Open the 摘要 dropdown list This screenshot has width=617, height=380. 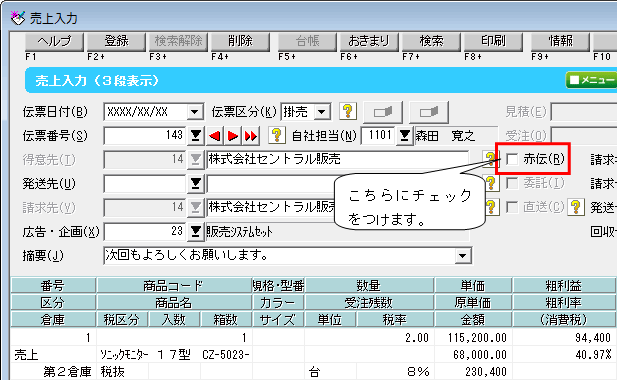[x=463, y=256]
